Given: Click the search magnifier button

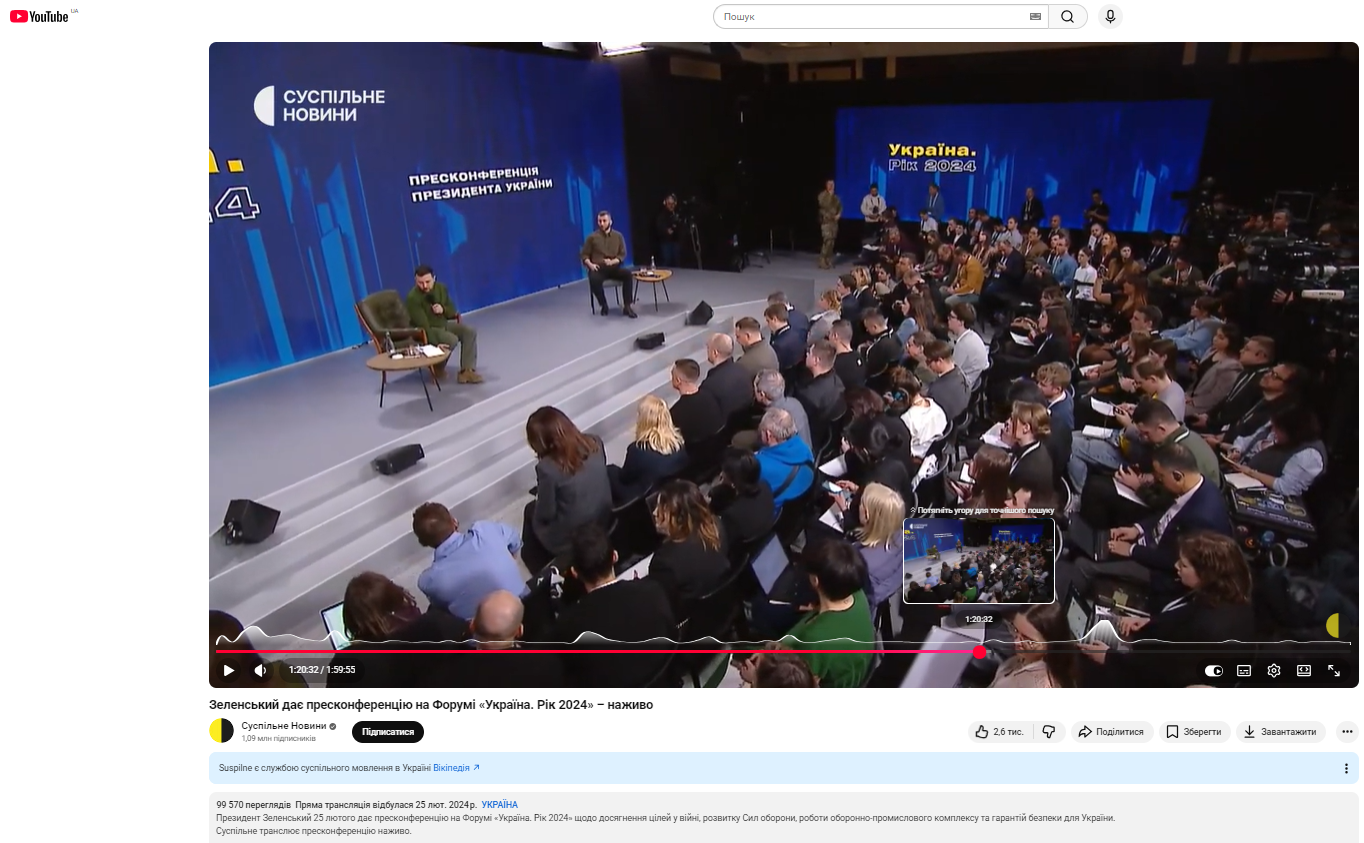Looking at the screenshot, I should pos(1068,17).
